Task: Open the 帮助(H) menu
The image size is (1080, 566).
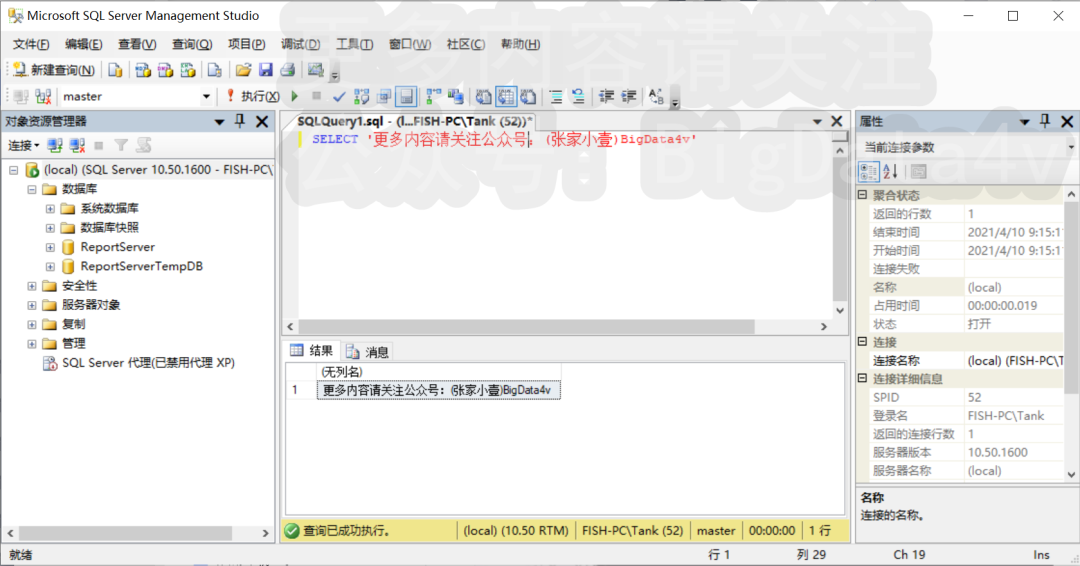Action: (x=520, y=44)
